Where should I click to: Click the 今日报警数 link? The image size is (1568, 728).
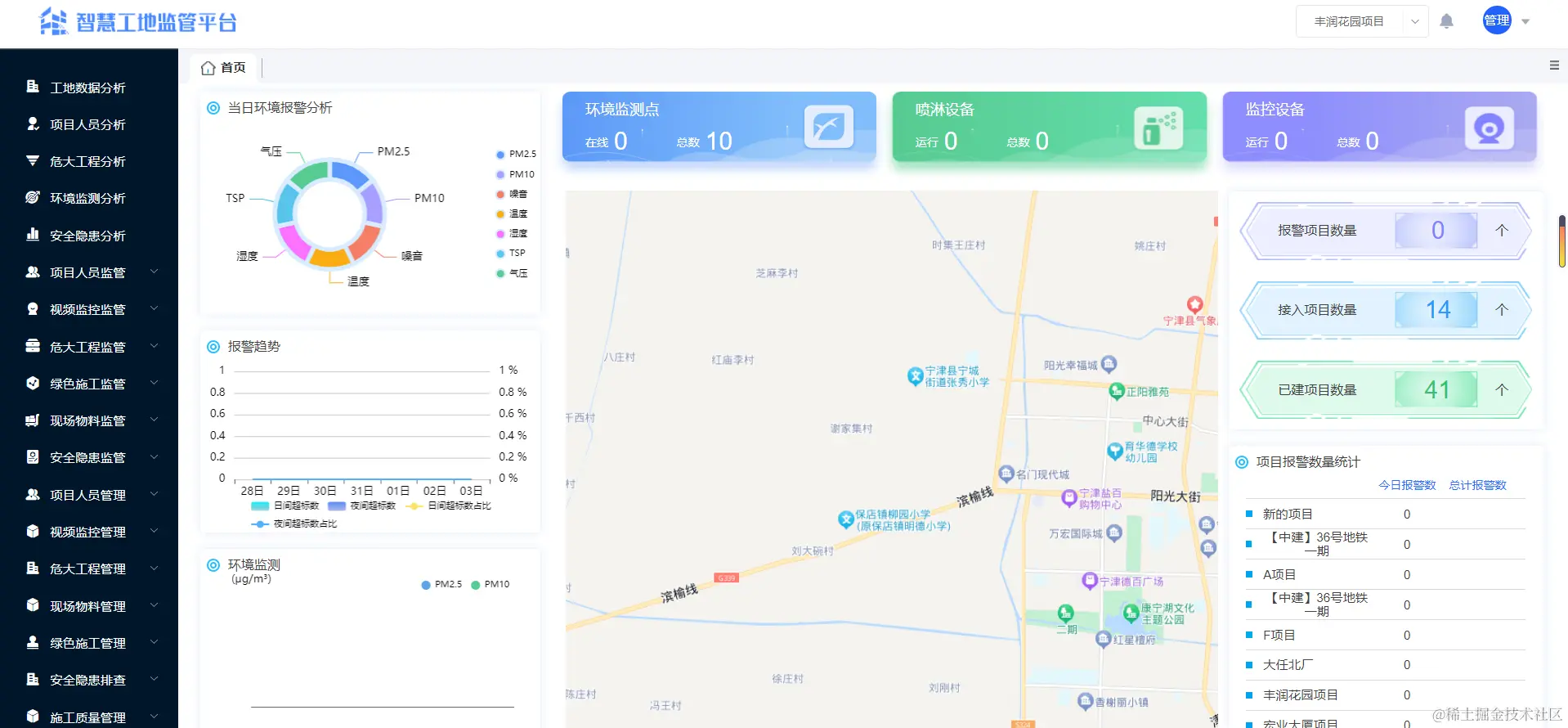coord(1407,485)
